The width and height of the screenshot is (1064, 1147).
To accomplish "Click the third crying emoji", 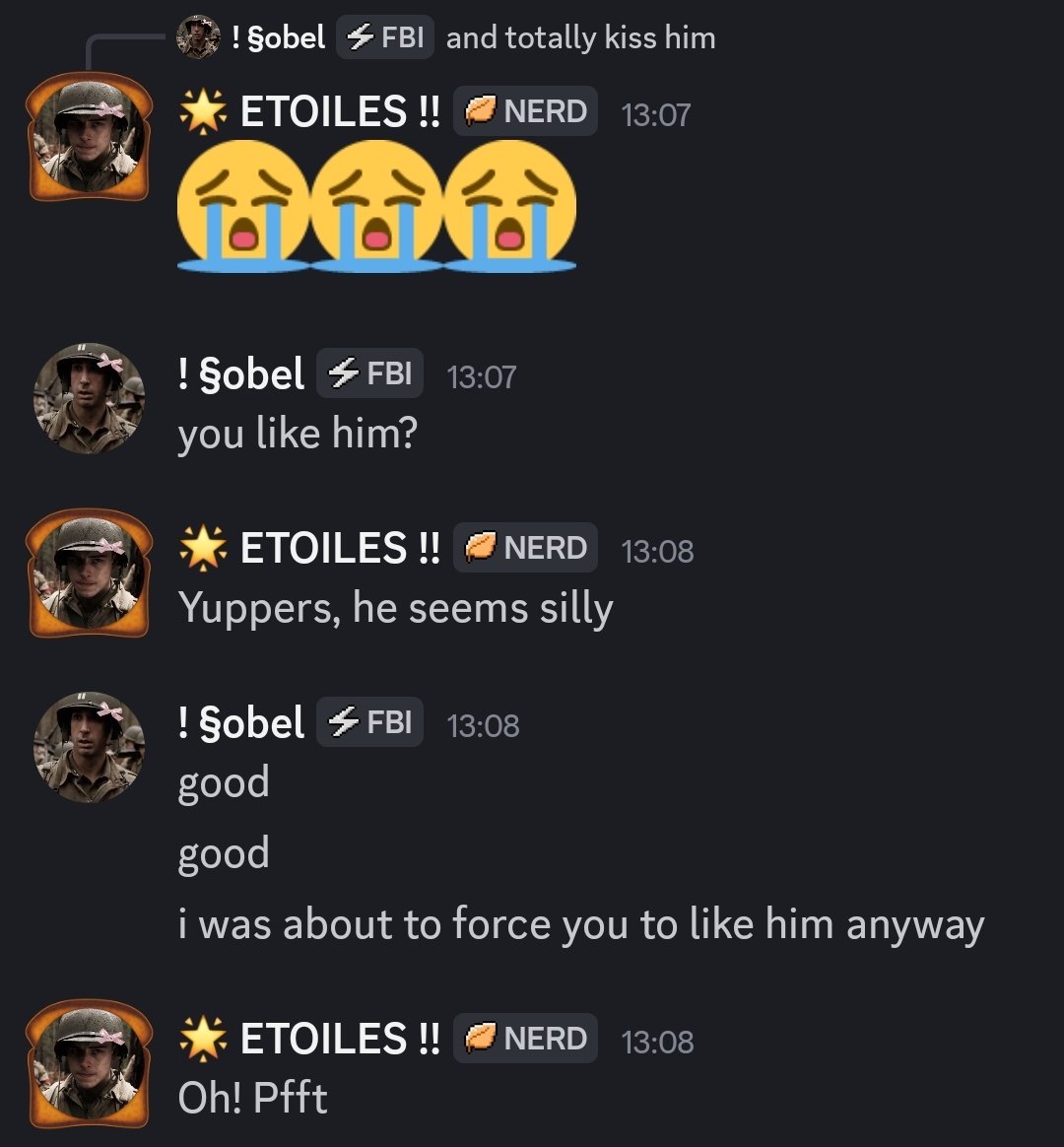I will (509, 206).
